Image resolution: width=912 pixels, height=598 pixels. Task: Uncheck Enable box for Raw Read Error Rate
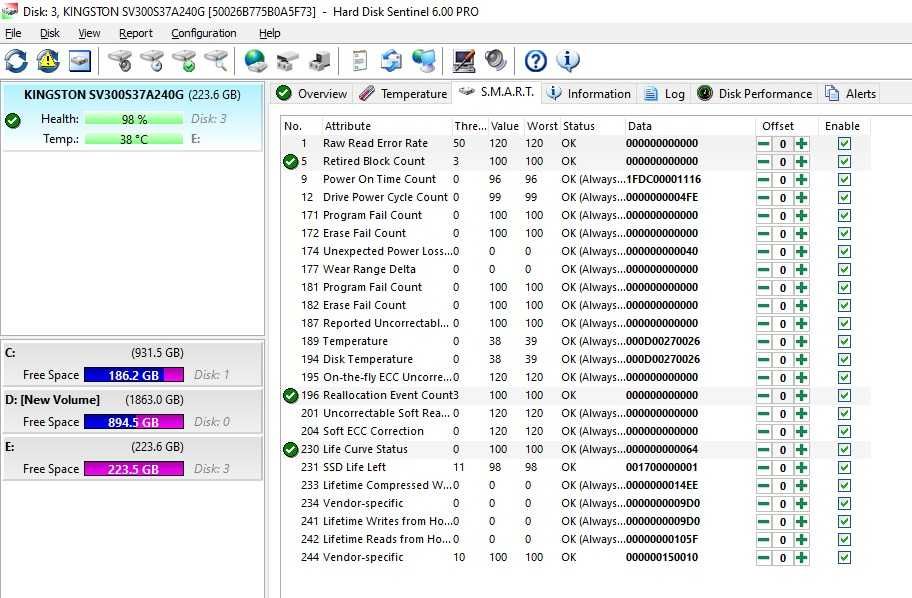pos(845,144)
